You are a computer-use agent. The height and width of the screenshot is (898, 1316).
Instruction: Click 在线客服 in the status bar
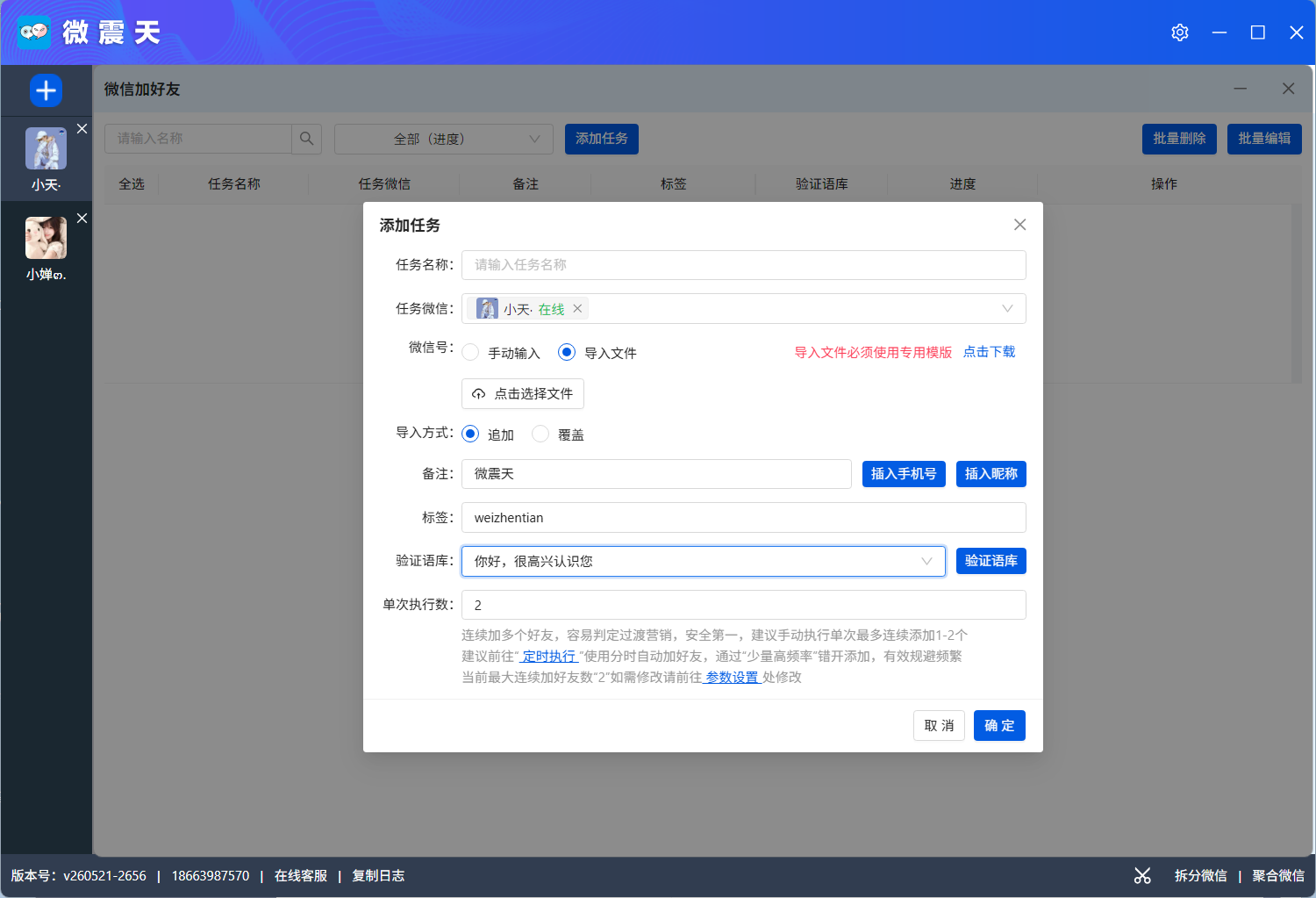pos(301,875)
